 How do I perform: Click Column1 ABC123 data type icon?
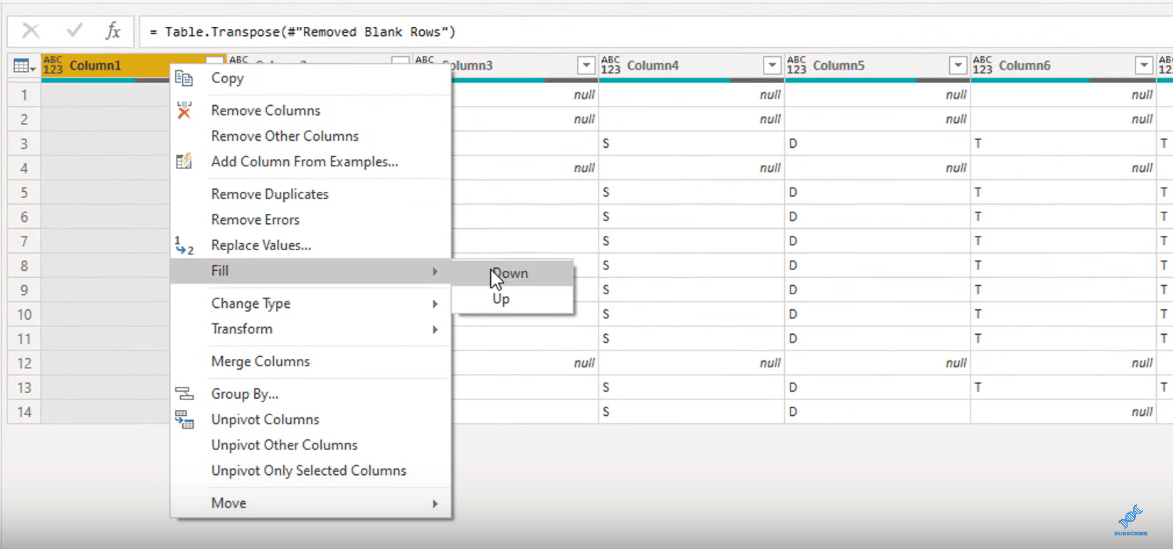point(54,66)
